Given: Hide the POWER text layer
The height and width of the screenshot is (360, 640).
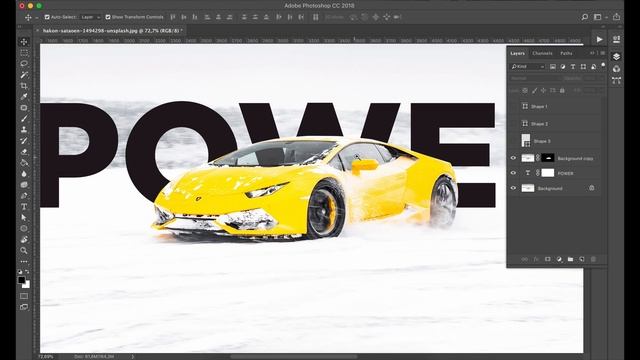Looking at the screenshot, I should click(x=513, y=173).
